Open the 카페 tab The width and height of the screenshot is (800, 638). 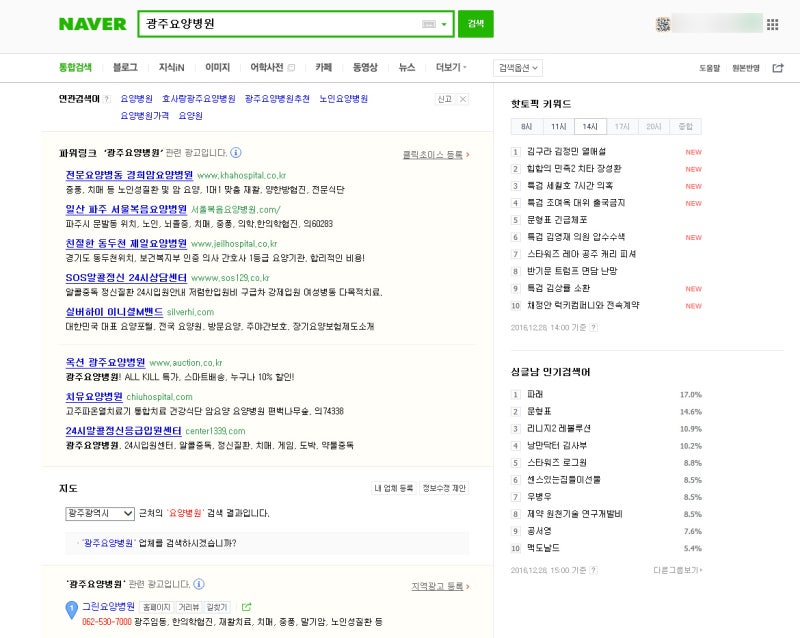[x=323, y=67]
